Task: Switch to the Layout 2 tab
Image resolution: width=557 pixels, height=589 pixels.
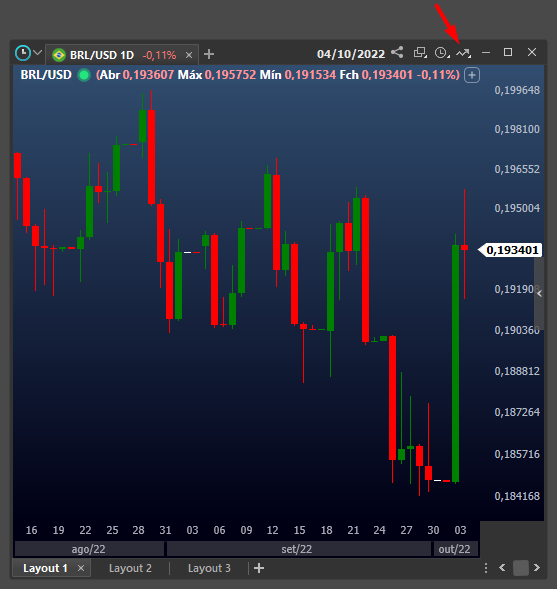Action: pos(130,568)
